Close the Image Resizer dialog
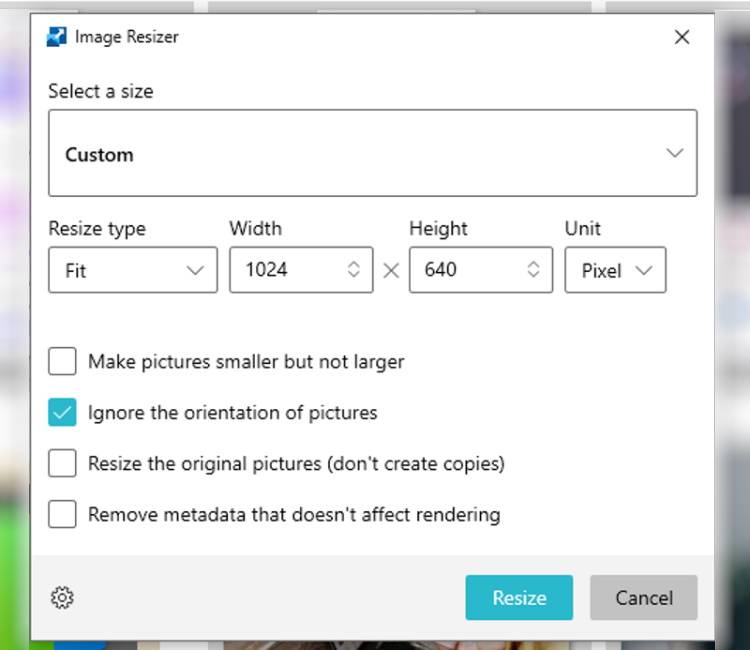Viewport: 750px width, 650px height. tap(682, 37)
